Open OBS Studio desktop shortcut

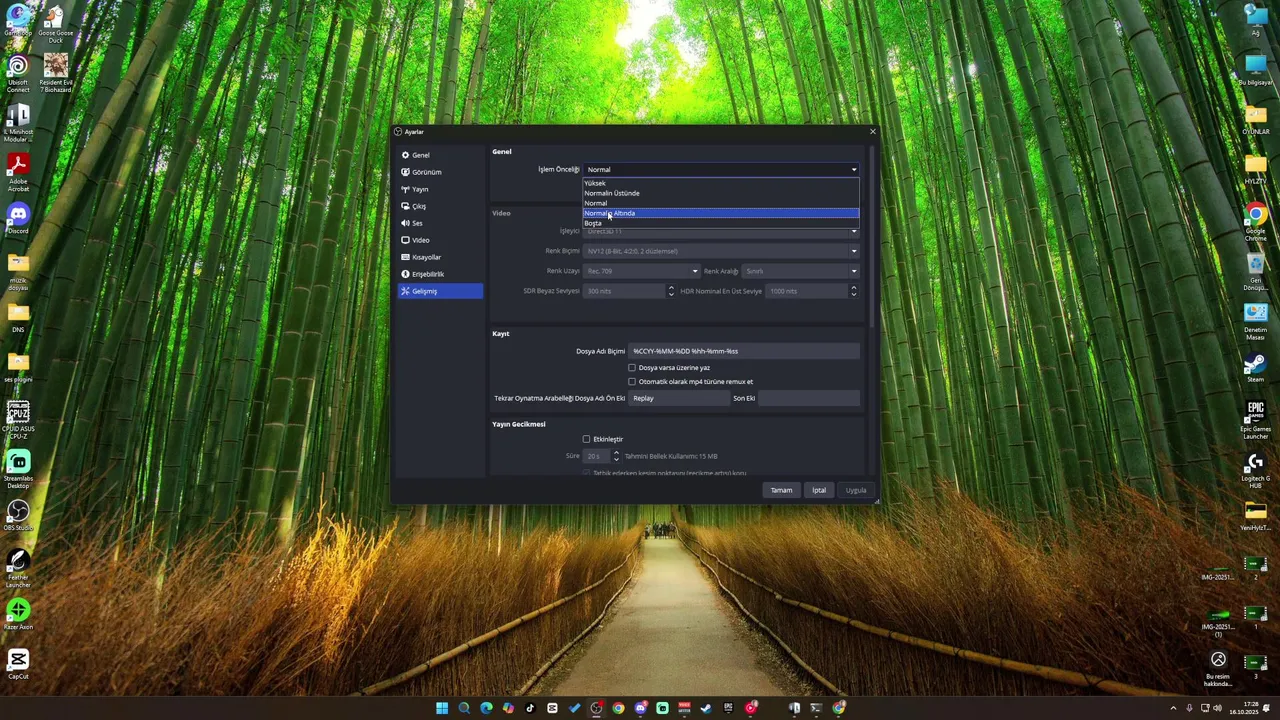click(18, 516)
